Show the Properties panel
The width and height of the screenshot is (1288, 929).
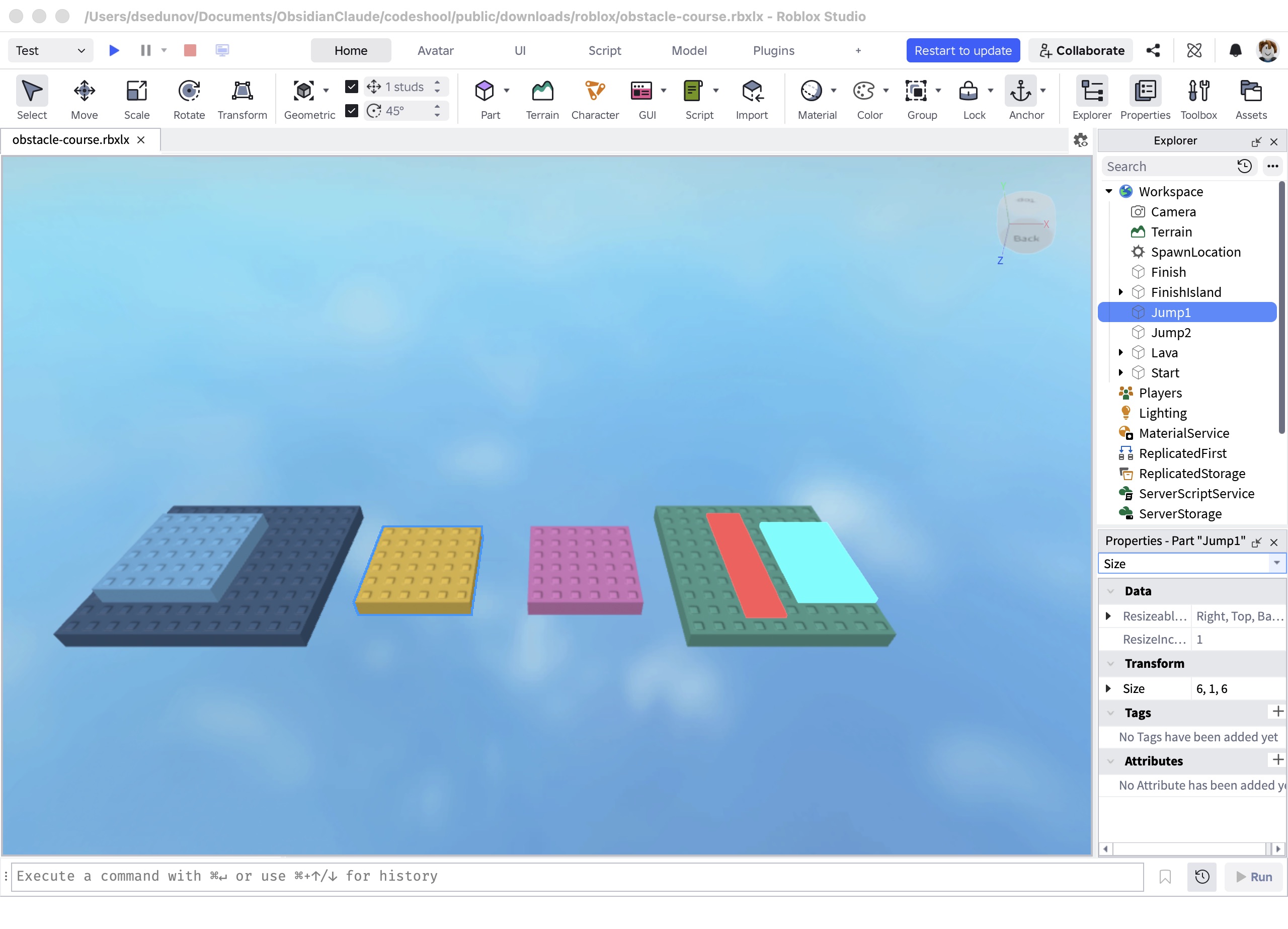(1145, 98)
